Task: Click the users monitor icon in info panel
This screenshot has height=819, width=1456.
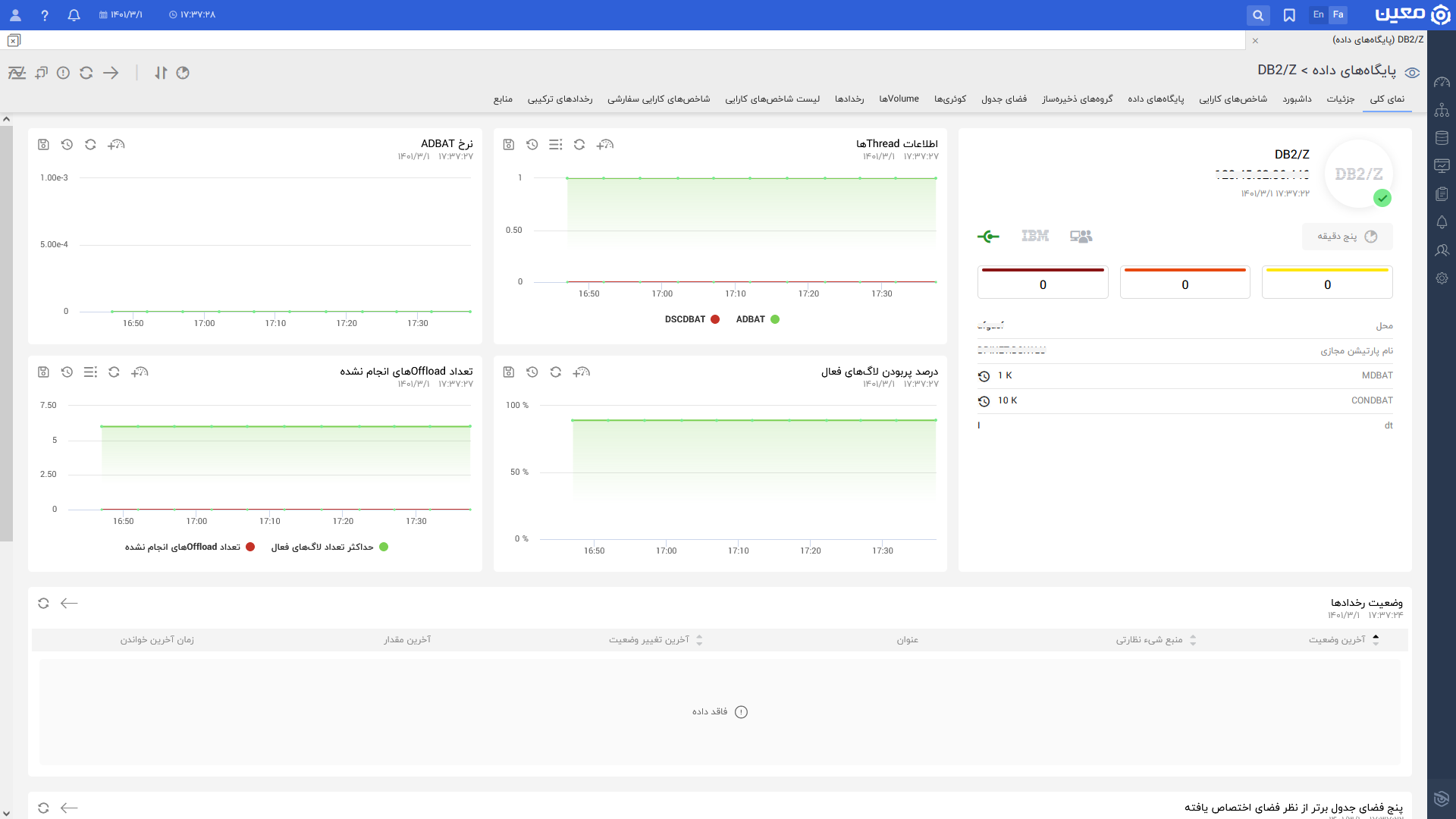Action: click(x=1081, y=237)
